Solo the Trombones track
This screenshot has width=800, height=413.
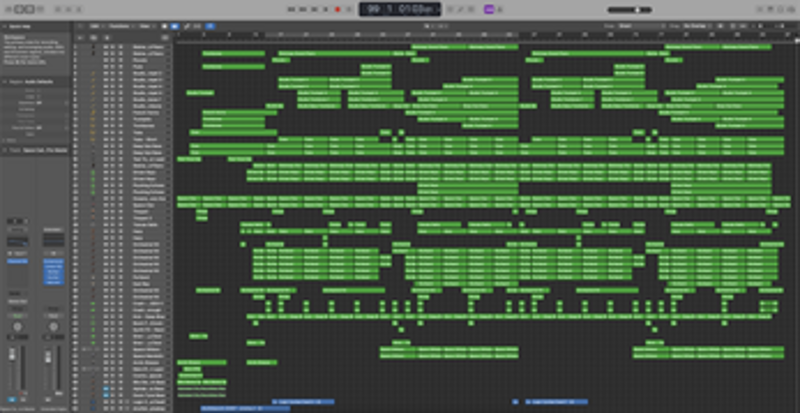point(113,126)
